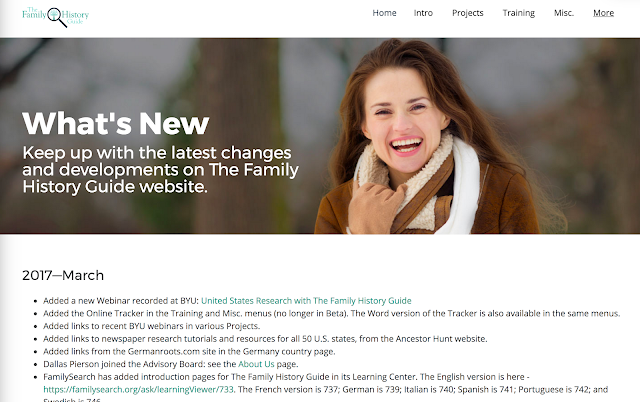
Task: Click the Dallas Pierson Advisory Board bullet
Action: [x=171, y=364]
